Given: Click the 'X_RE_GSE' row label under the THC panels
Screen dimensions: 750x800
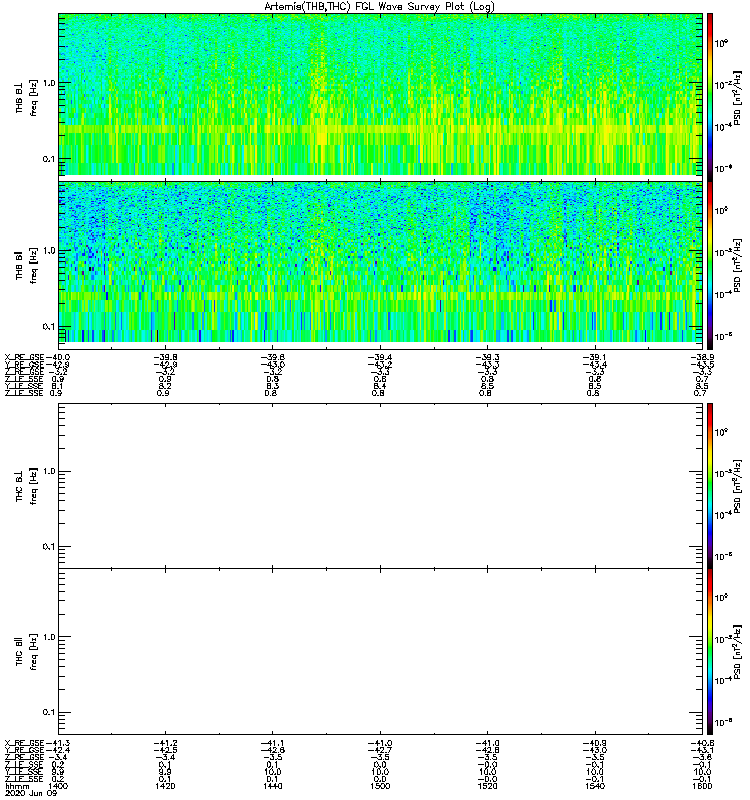Looking at the screenshot, I should (x=24, y=743).
